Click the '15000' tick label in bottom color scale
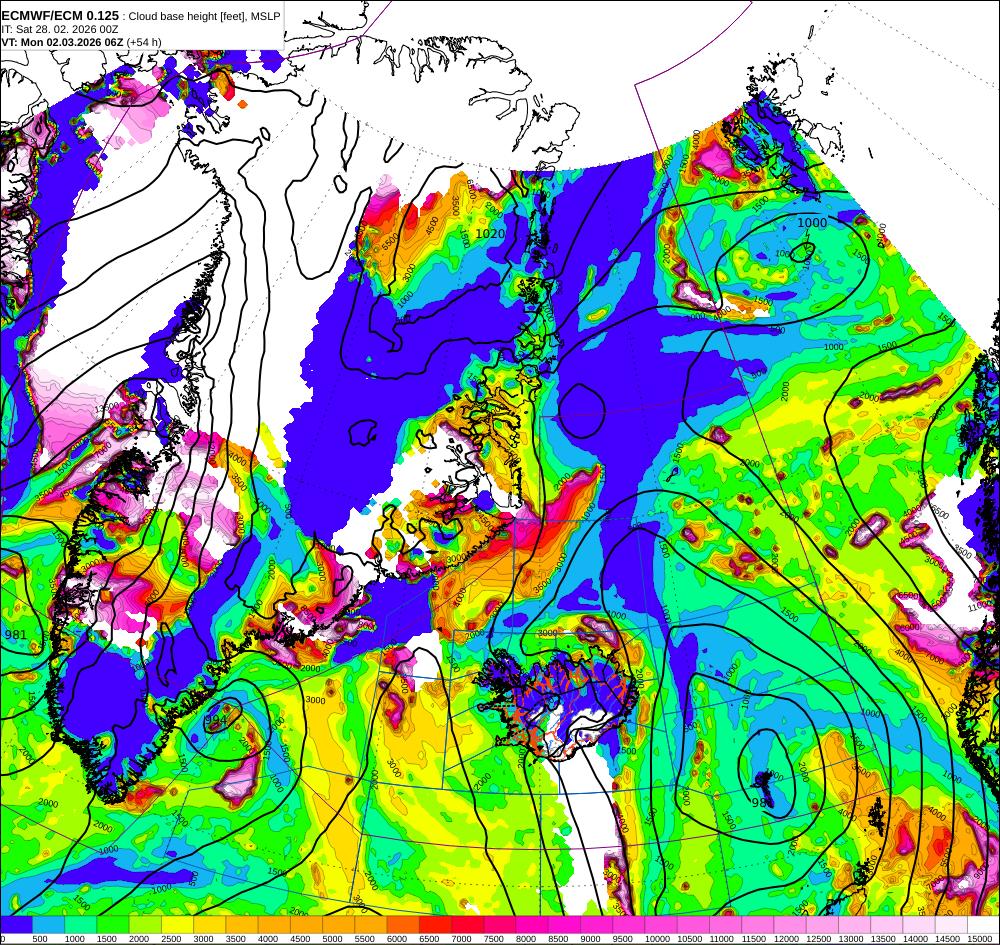The image size is (1000, 945). pyautogui.click(x=980, y=939)
